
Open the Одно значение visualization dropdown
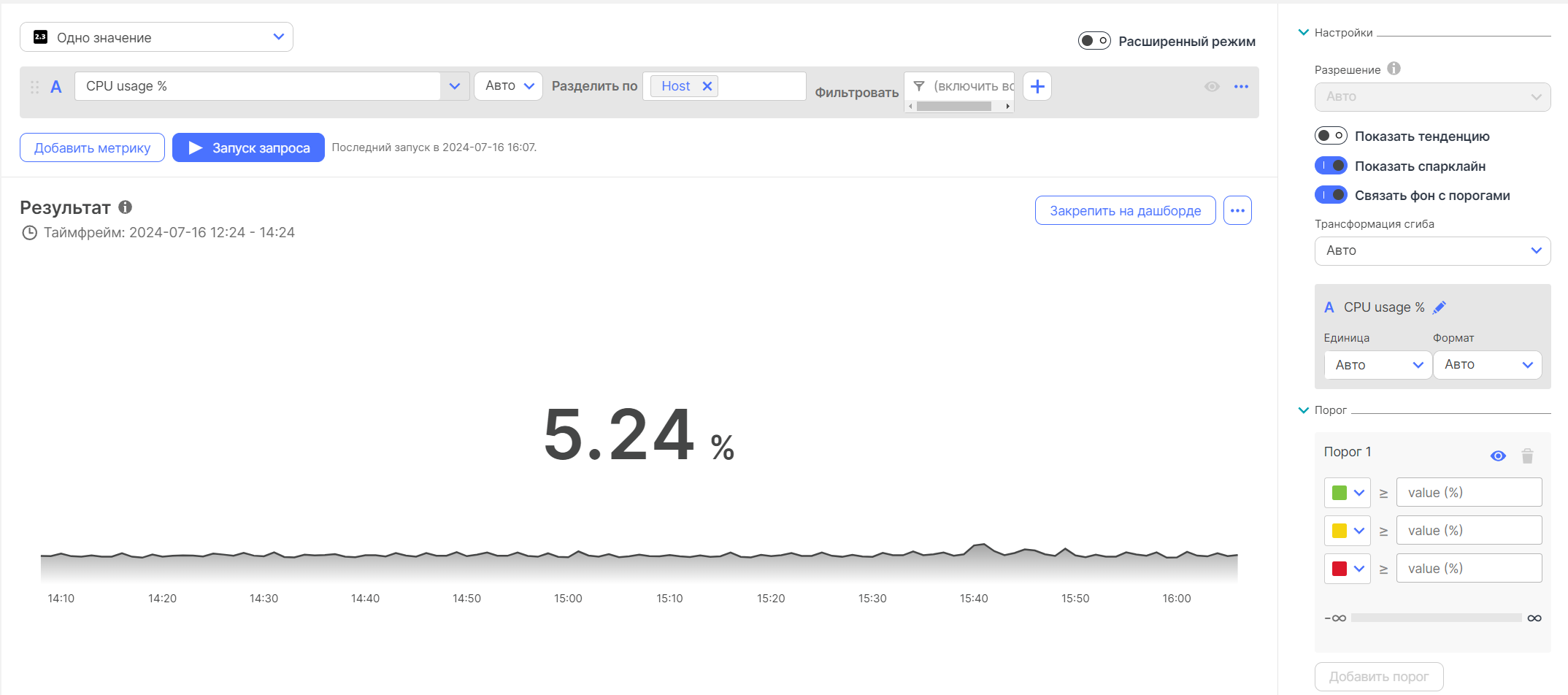click(156, 37)
